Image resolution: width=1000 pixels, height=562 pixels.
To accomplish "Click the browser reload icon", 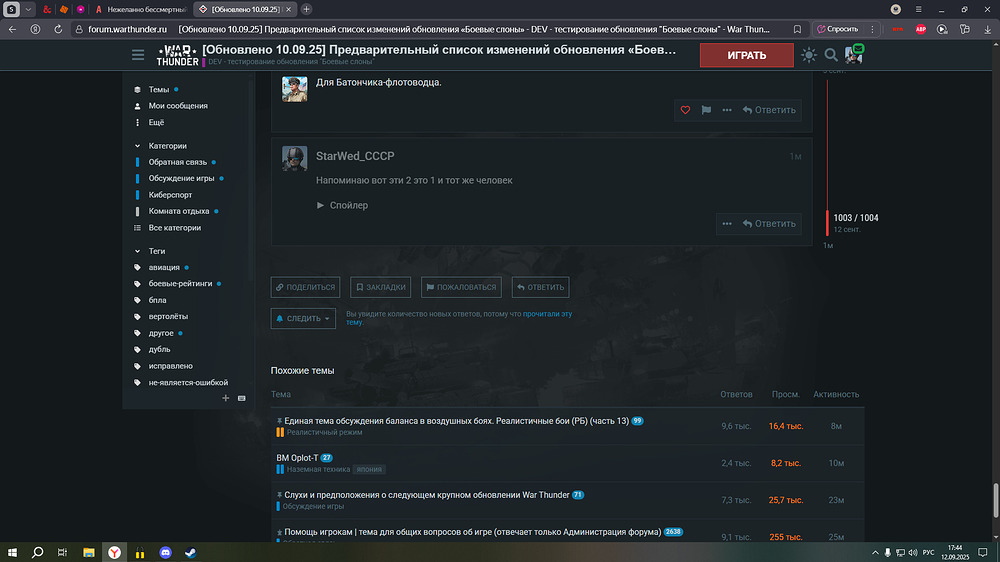I will [58, 29].
